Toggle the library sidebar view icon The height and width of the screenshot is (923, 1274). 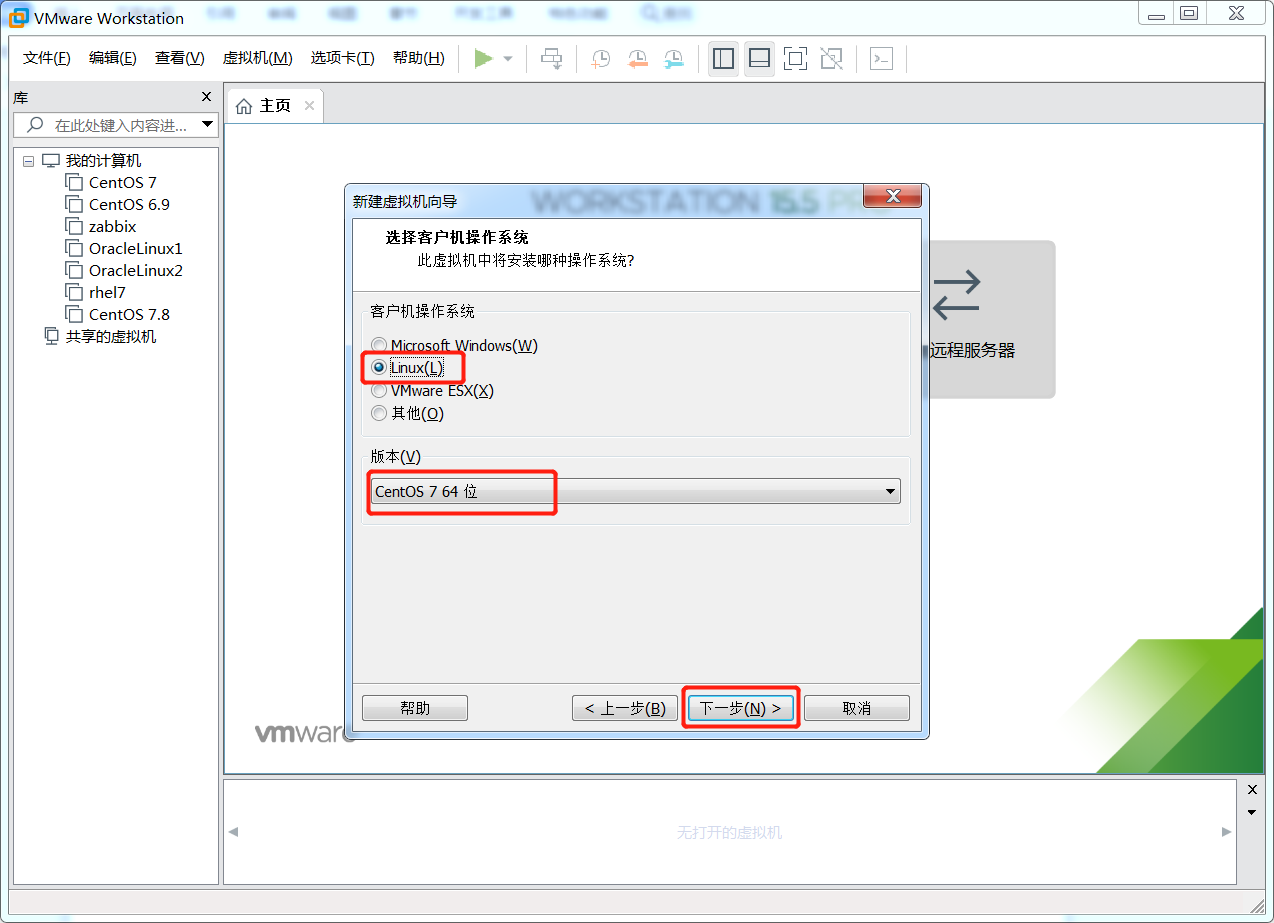point(723,59)
